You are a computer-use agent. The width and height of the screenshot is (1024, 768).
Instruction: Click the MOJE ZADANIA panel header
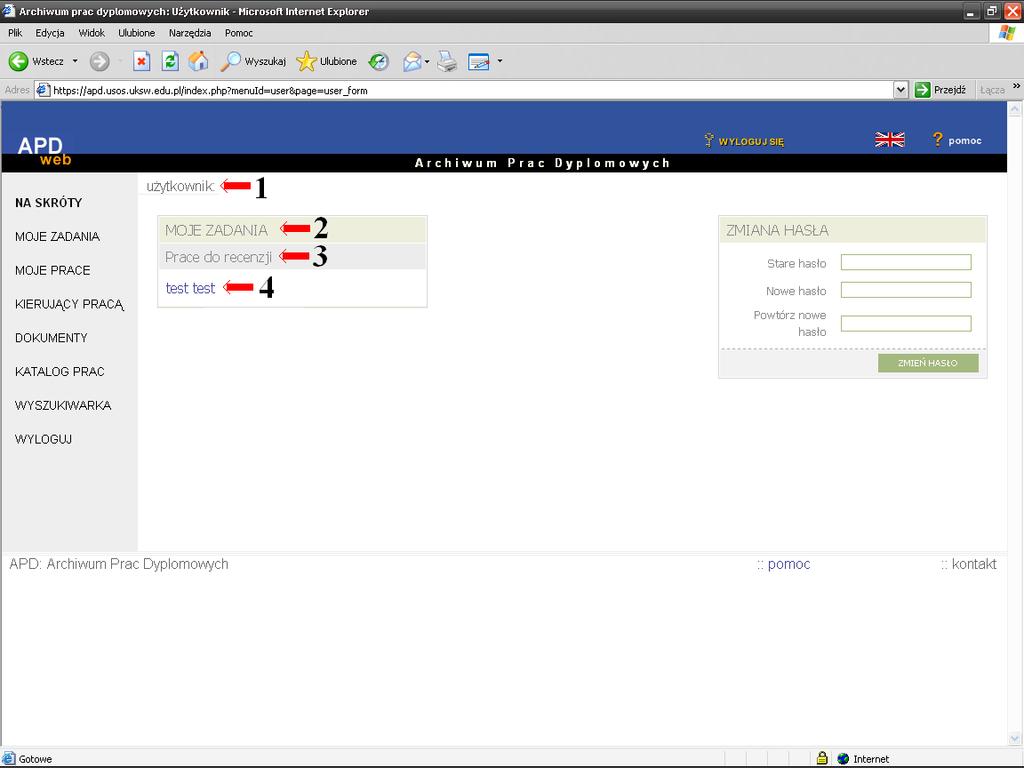pyautogui.click(x=292, y=230)
